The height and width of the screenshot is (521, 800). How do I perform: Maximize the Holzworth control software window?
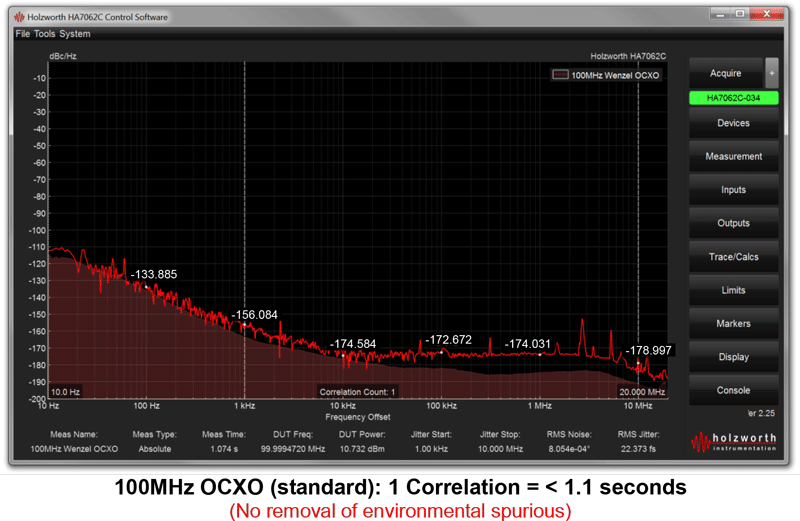tap(740, 14)
